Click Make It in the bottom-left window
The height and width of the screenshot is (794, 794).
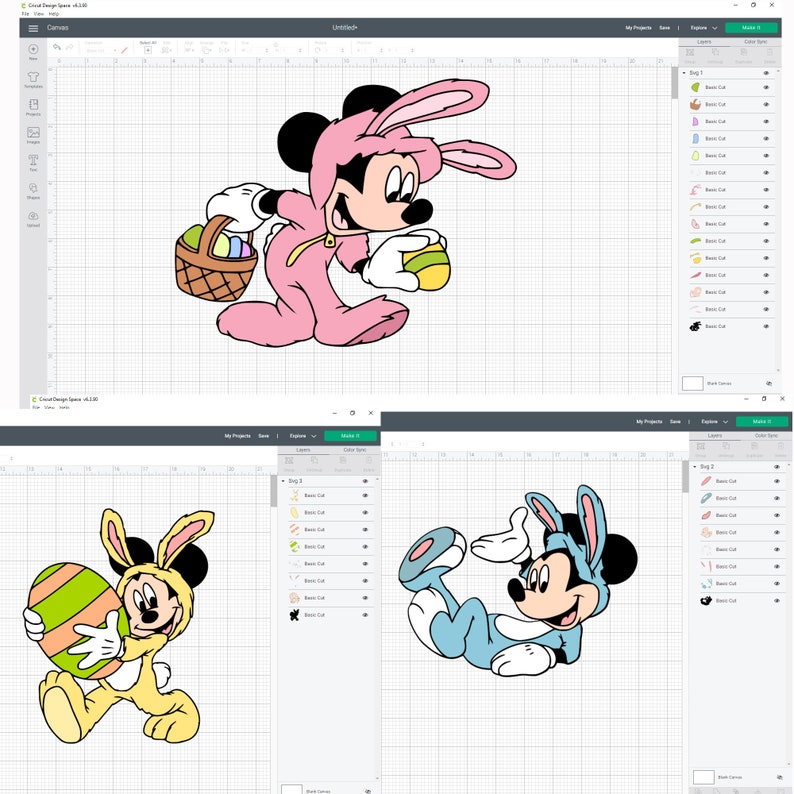pyautogui.click(x=350, y=436)
